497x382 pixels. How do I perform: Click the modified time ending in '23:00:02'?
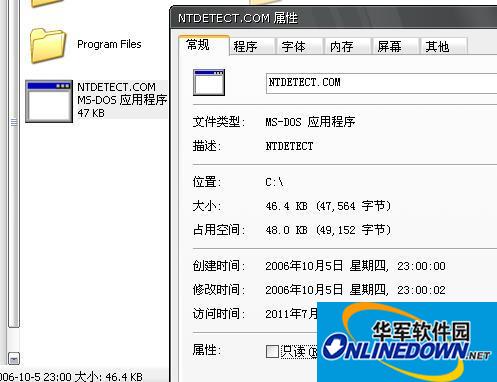(x=355, y=290)
